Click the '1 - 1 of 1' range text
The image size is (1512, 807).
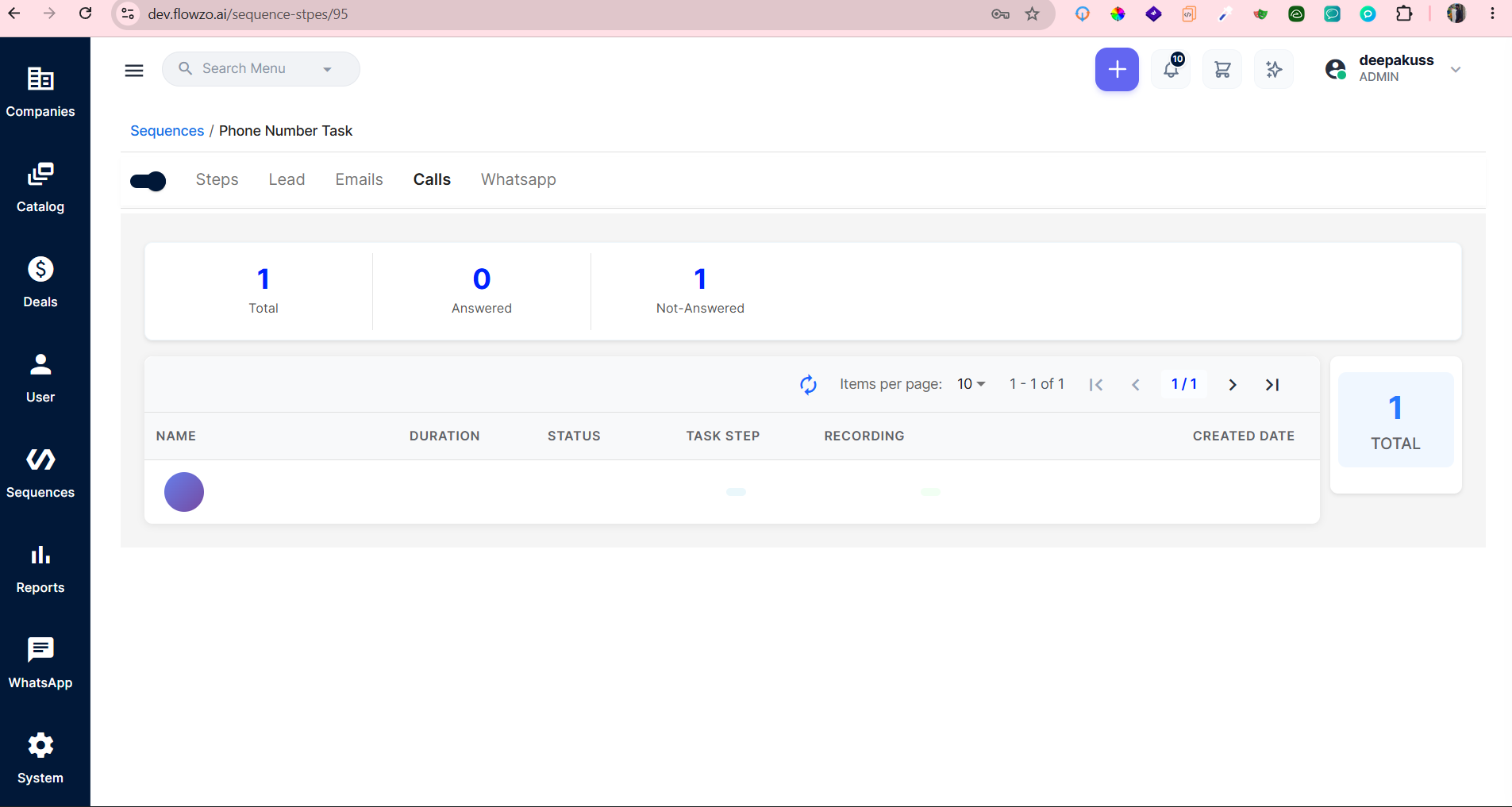(1037, 384)
